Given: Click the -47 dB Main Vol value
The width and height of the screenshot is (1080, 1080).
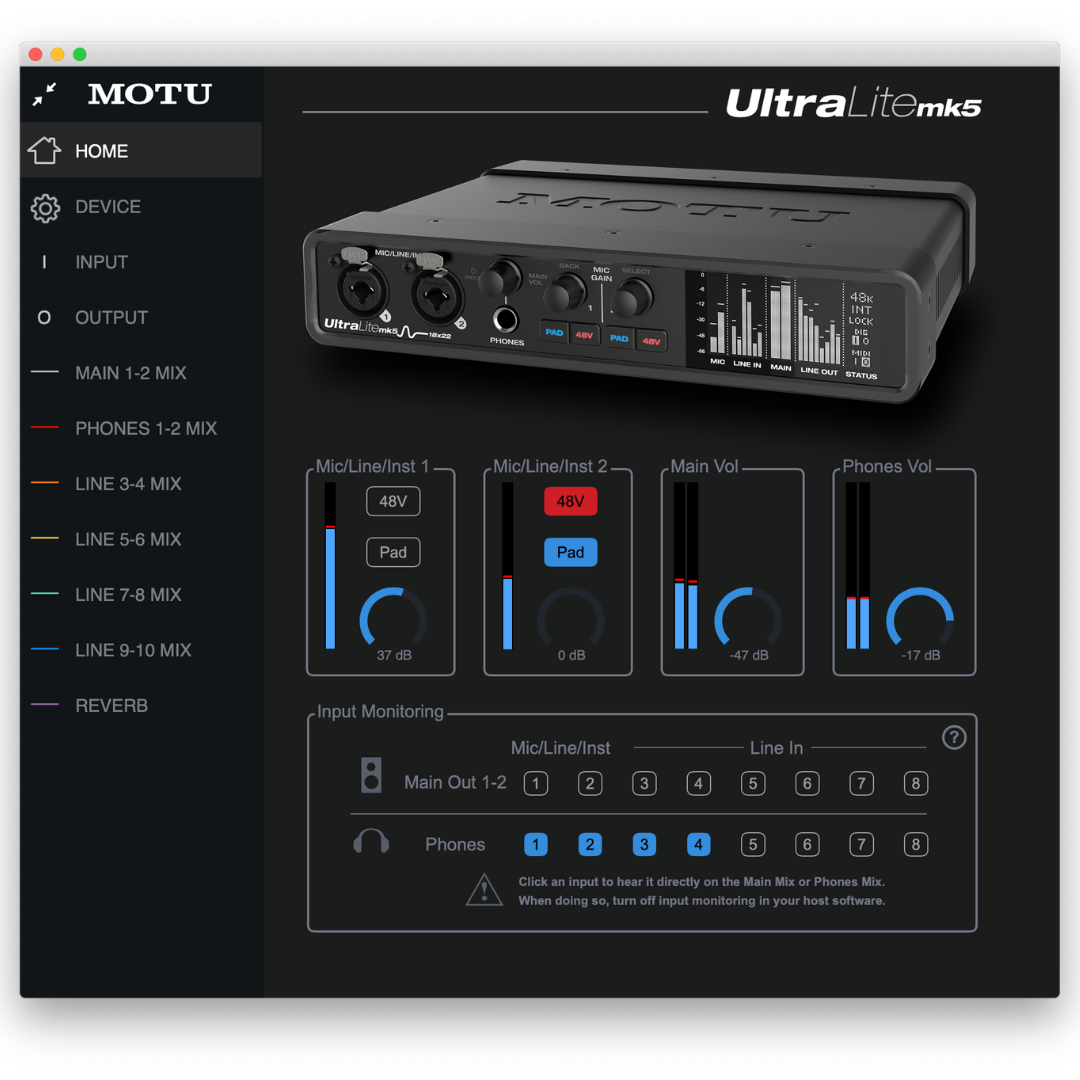Looking at the screenshot, I should (x=749, y=655).
